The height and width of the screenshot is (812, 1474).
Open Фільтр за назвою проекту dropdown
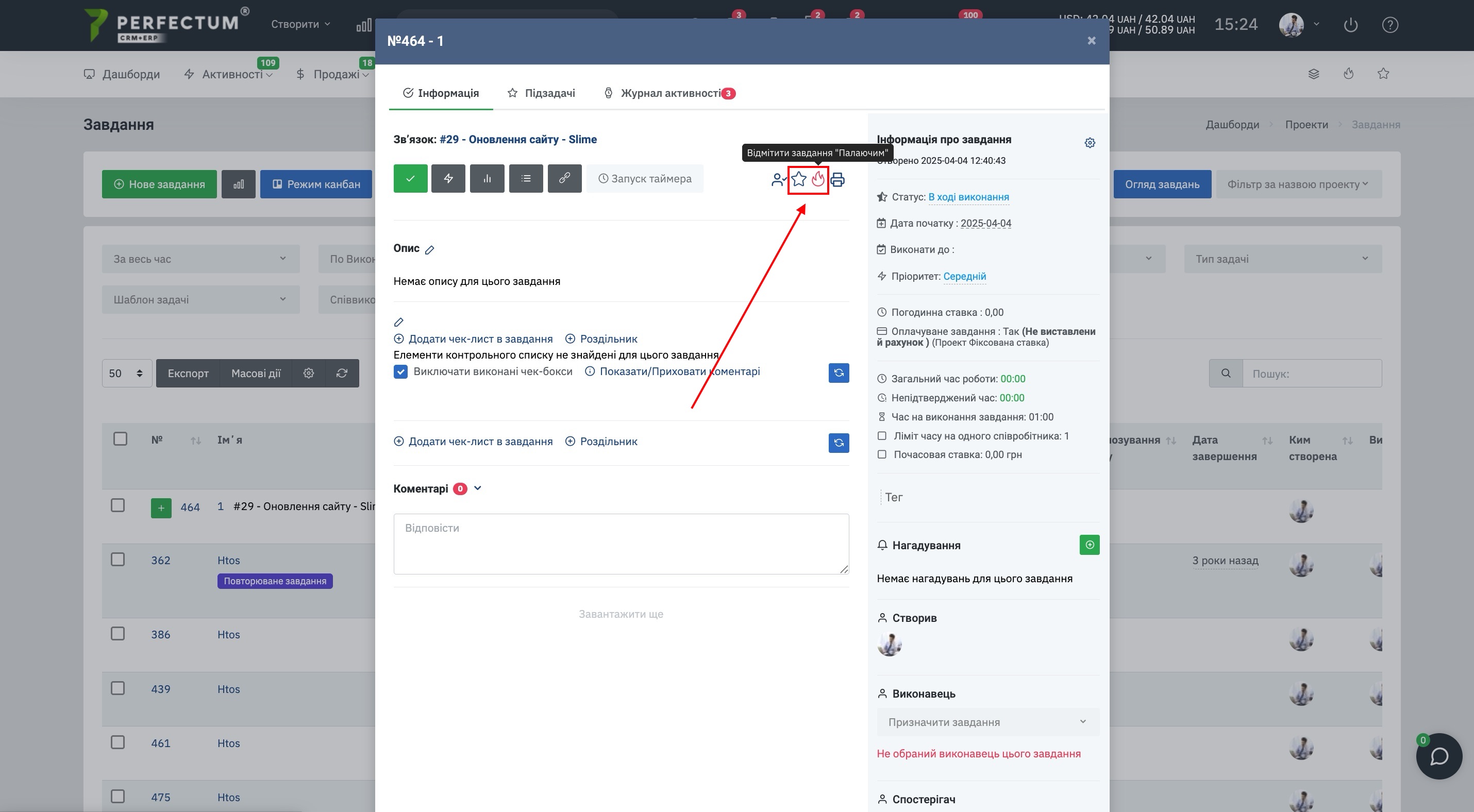pyautogui.click(x=1299, y=184)
